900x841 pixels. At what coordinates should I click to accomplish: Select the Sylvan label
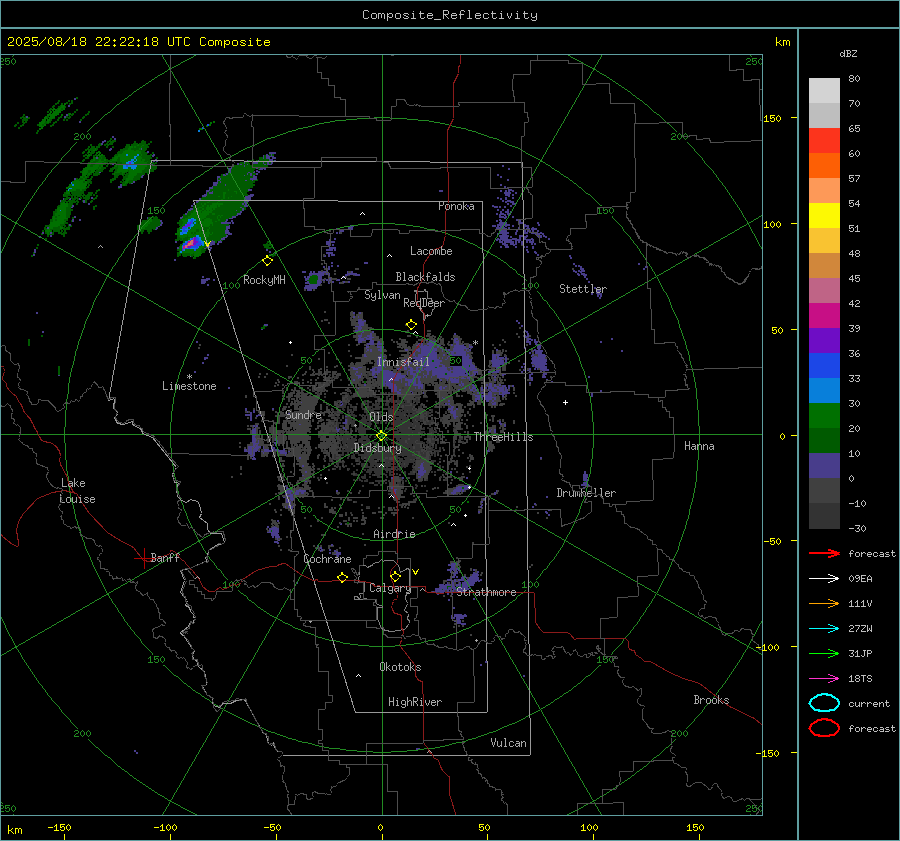coord(382,295)
